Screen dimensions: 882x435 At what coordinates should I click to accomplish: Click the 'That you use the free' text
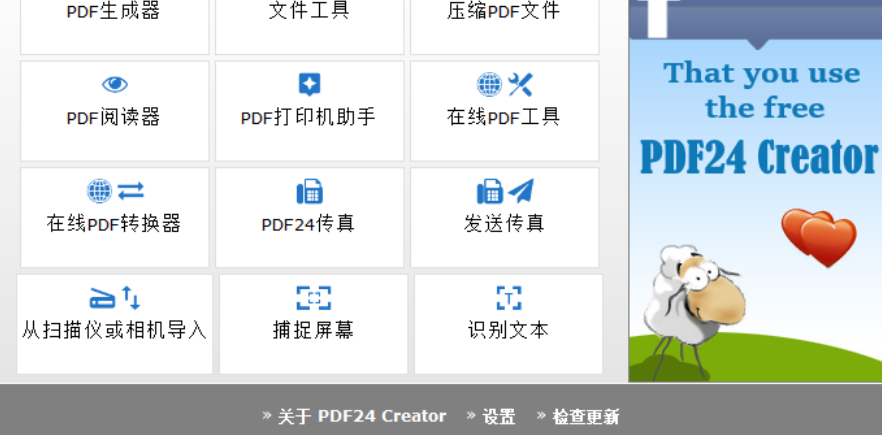[762, 90]
